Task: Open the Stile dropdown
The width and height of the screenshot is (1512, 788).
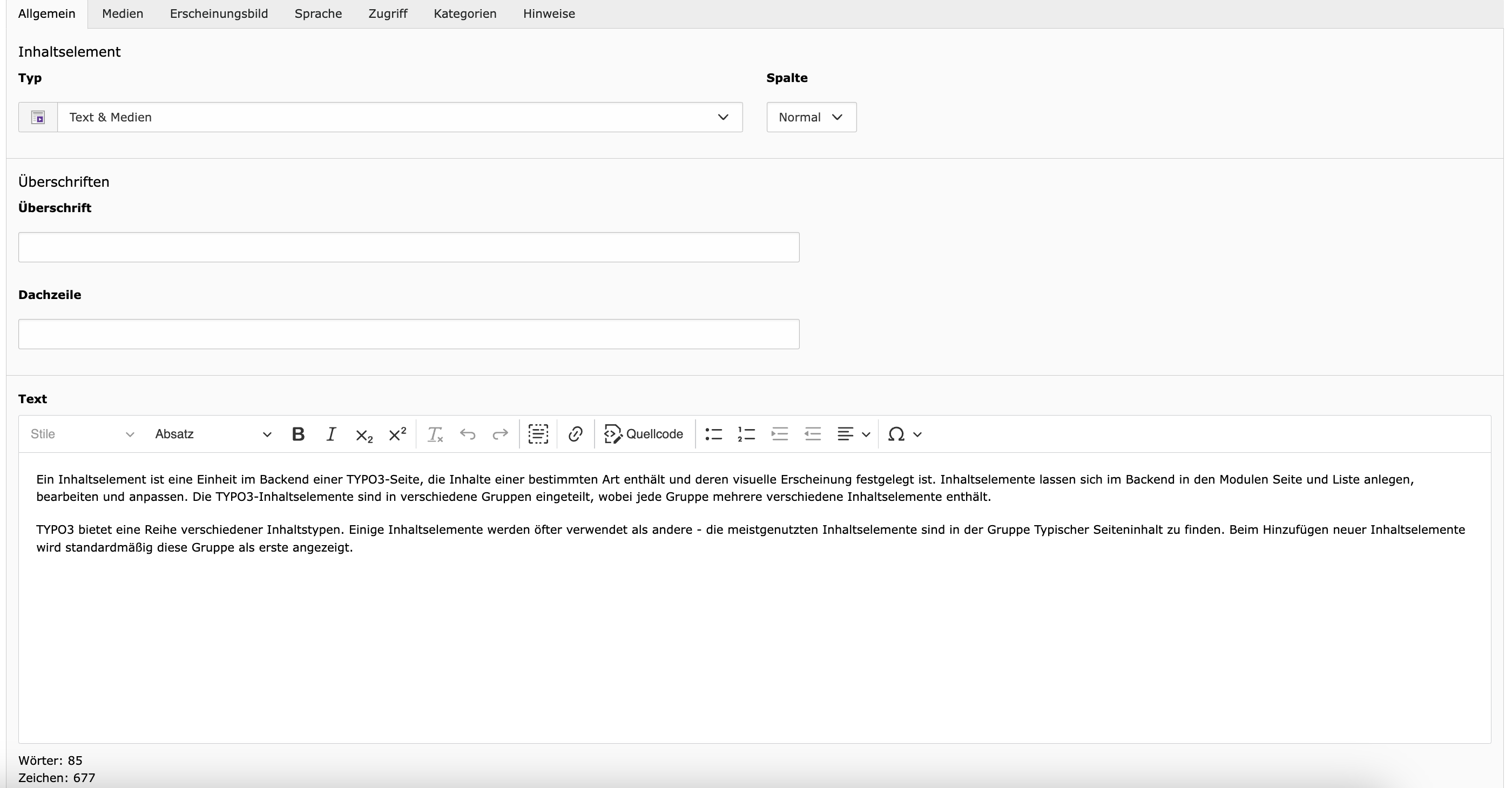Action: 82,434
